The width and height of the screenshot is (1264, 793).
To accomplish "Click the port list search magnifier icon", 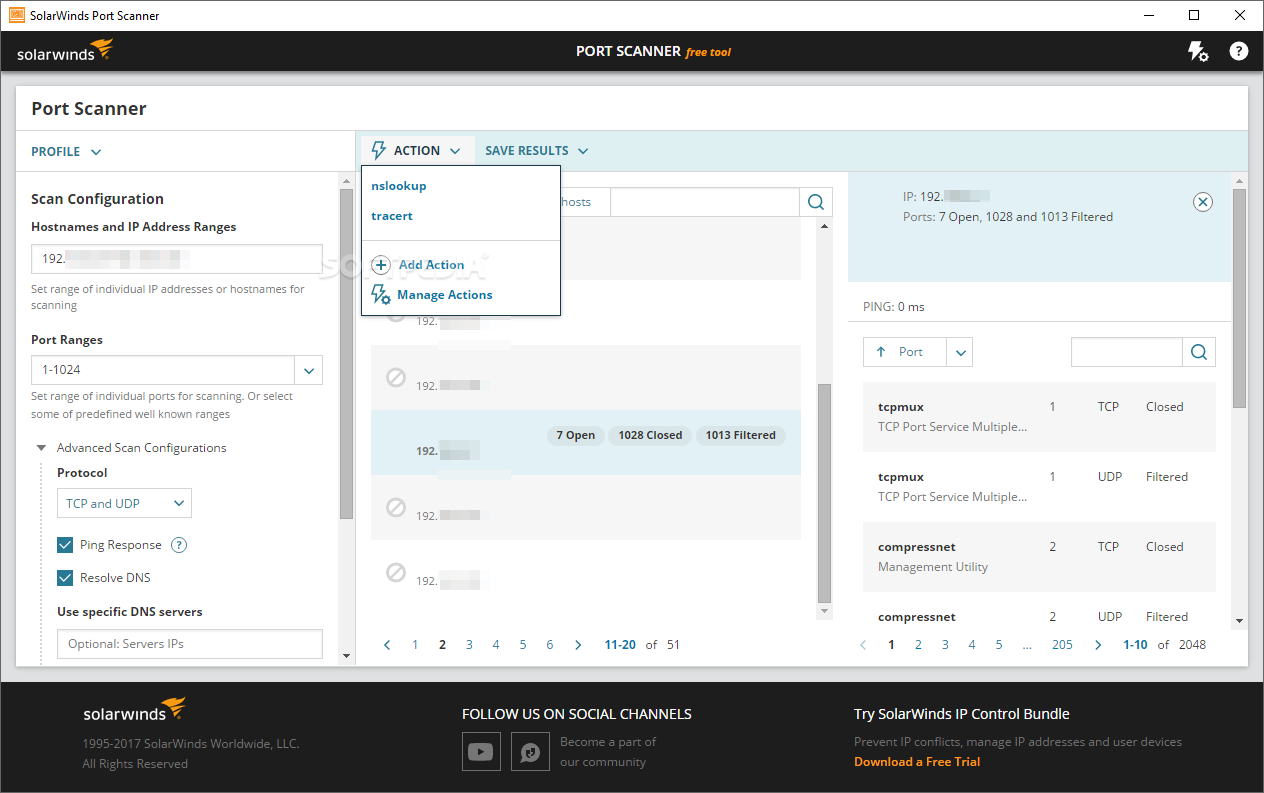I will [1199, 352].
